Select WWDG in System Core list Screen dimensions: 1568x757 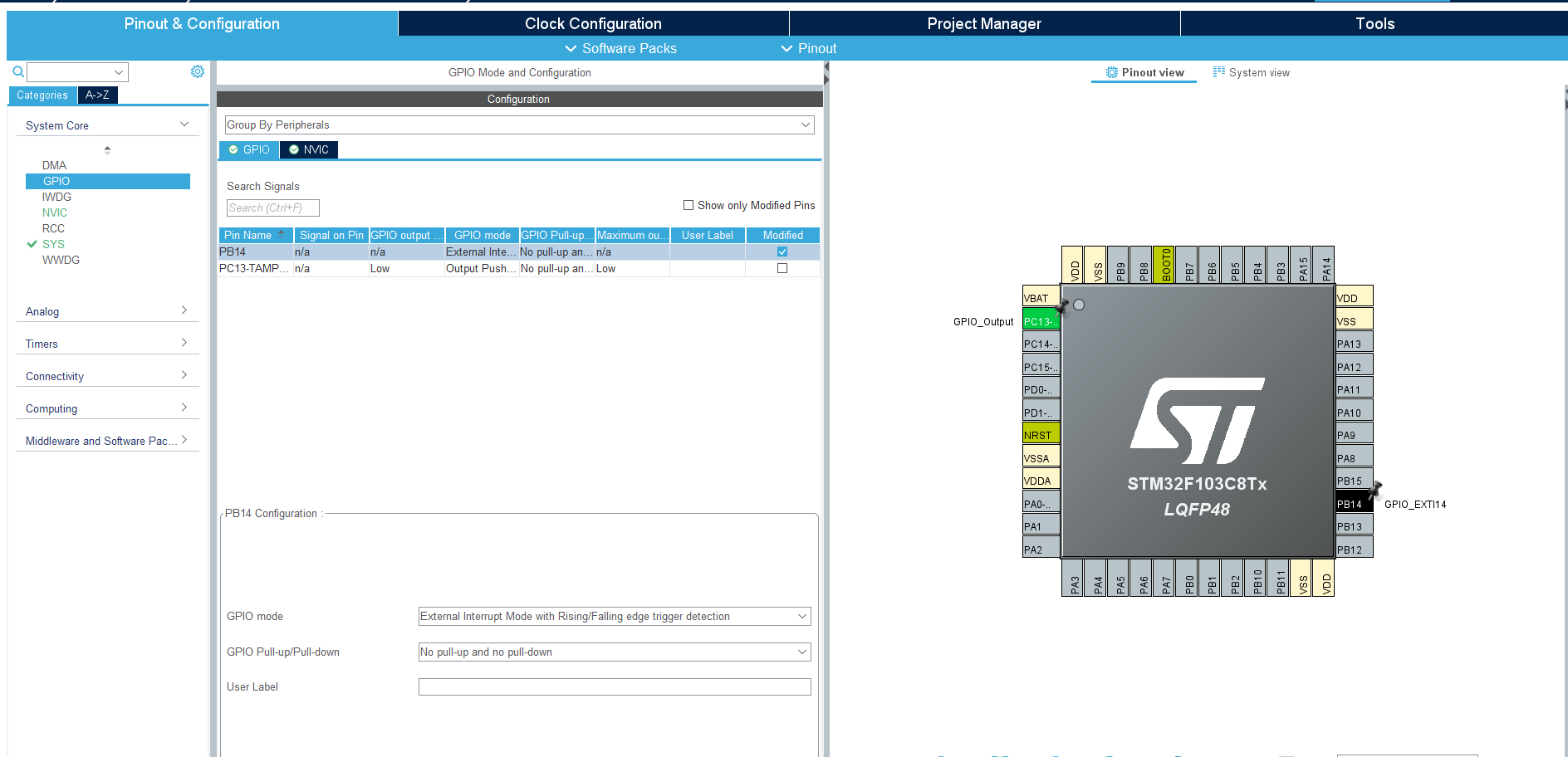(x=61, y=260)
